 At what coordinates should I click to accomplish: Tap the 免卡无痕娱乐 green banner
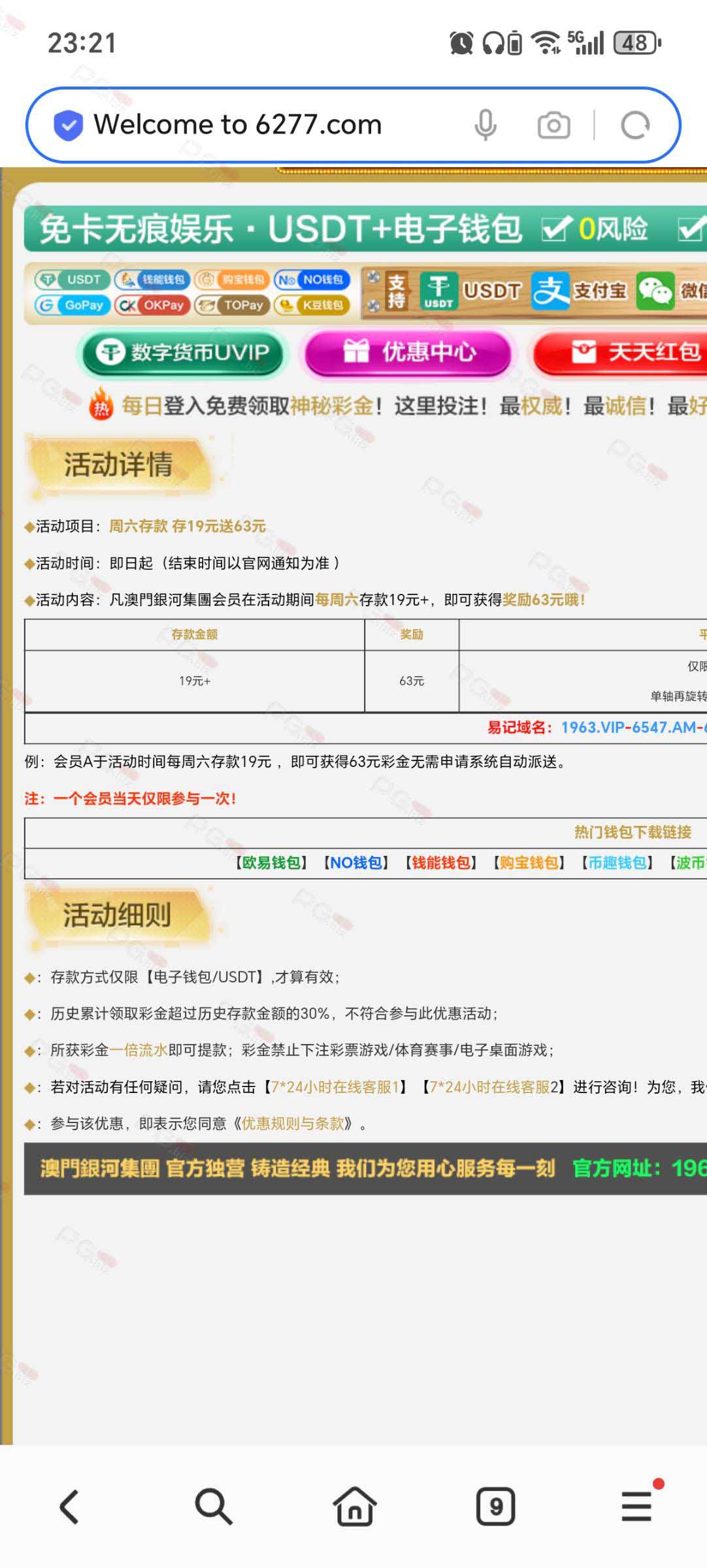(365, 229)
